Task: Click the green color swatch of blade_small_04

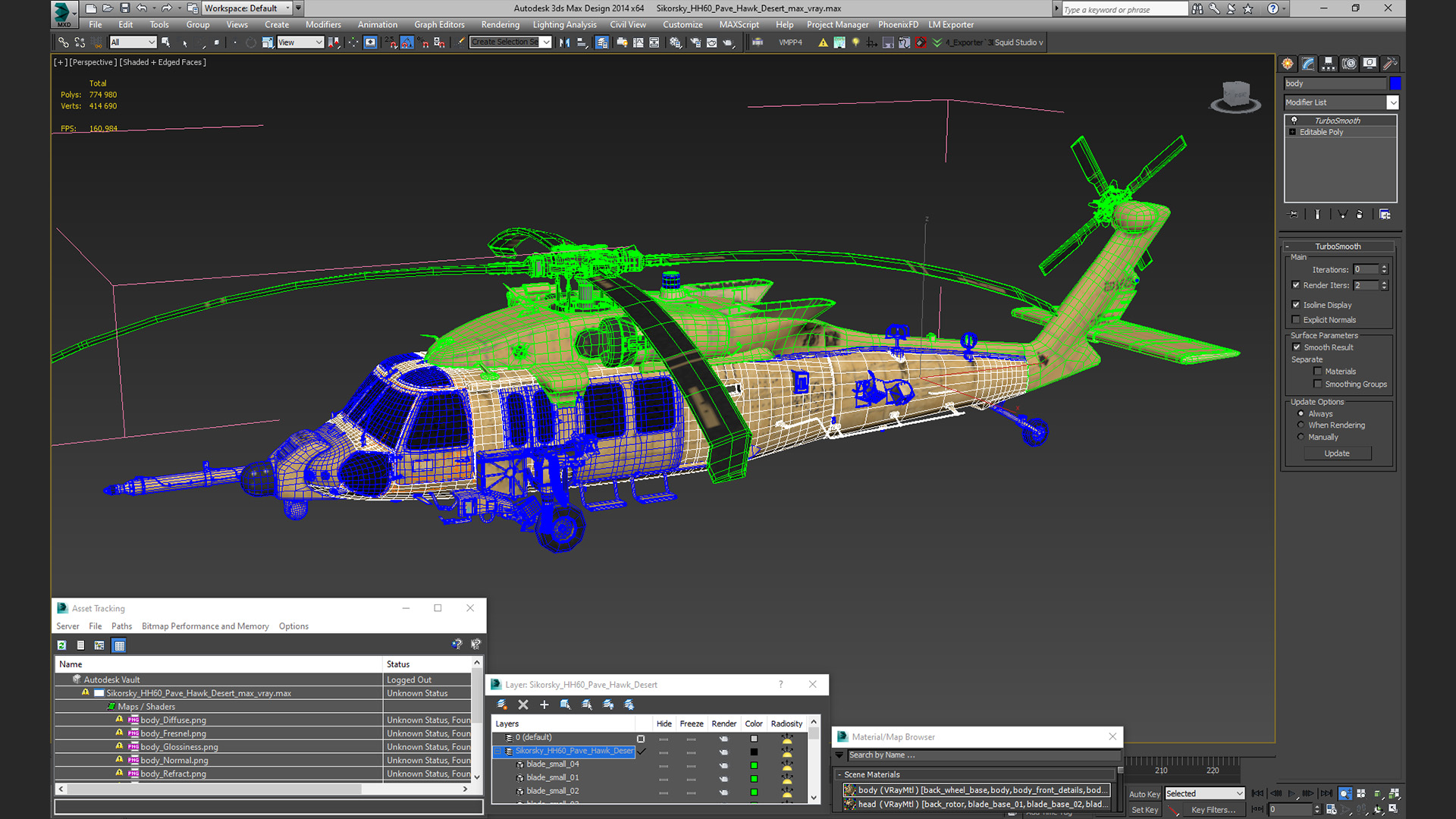Action: coord(754,765)
